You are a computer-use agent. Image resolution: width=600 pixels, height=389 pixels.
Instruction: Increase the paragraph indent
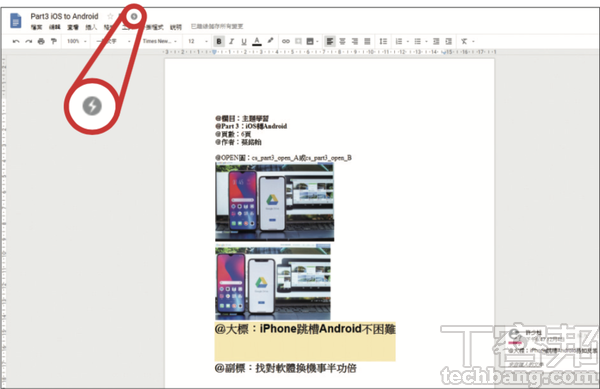[448, 41]
